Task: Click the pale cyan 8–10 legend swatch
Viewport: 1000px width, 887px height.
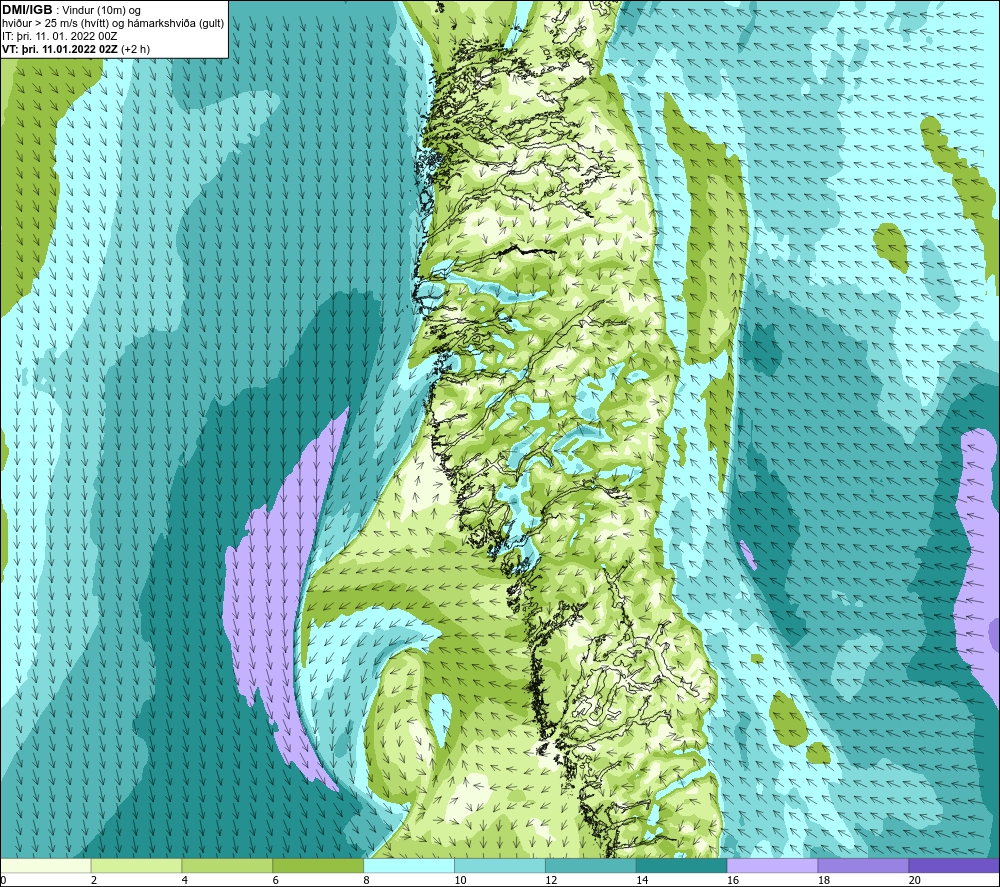Action: [409, 865]
